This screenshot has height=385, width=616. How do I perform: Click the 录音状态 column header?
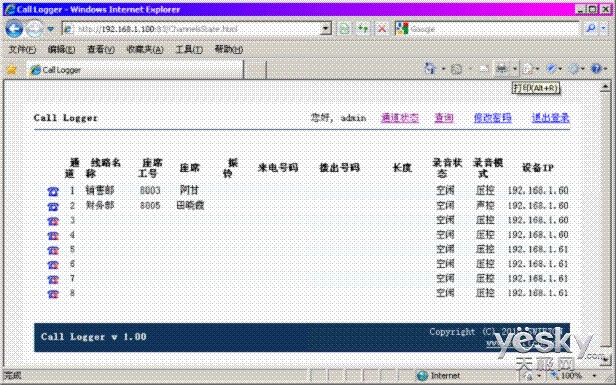[447, 168]
